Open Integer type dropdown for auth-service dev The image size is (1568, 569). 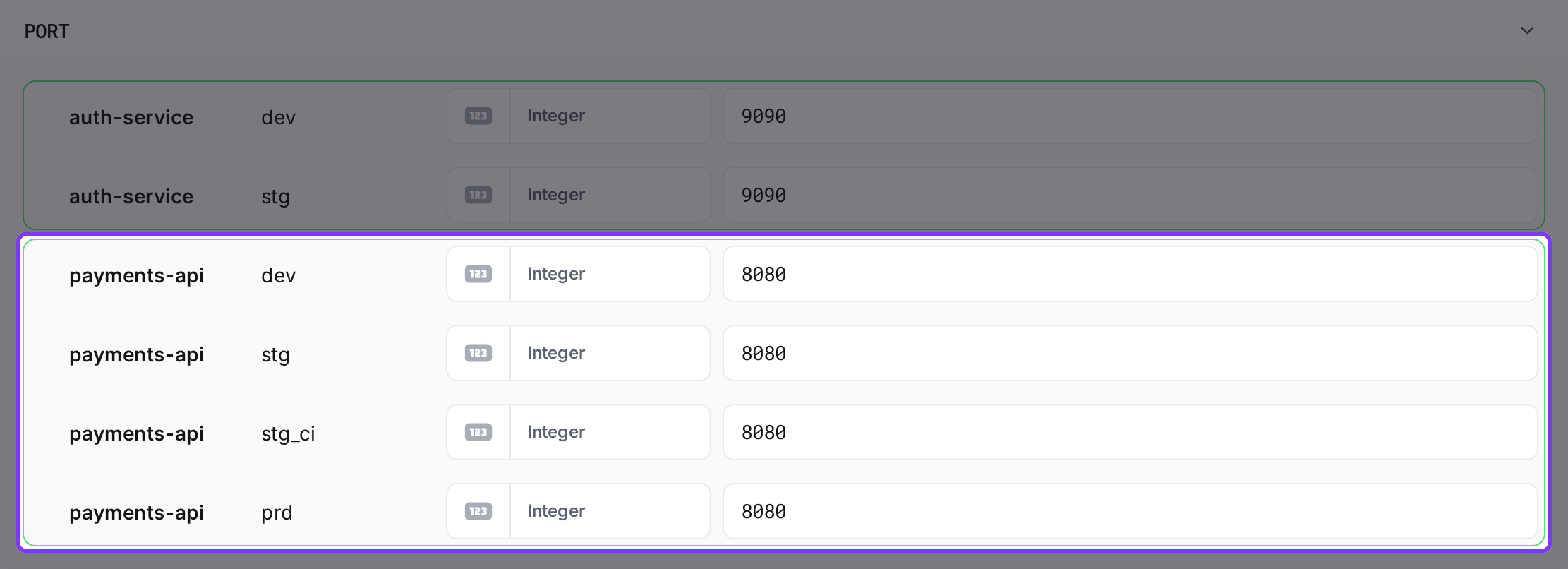click(x=610, y=116)
